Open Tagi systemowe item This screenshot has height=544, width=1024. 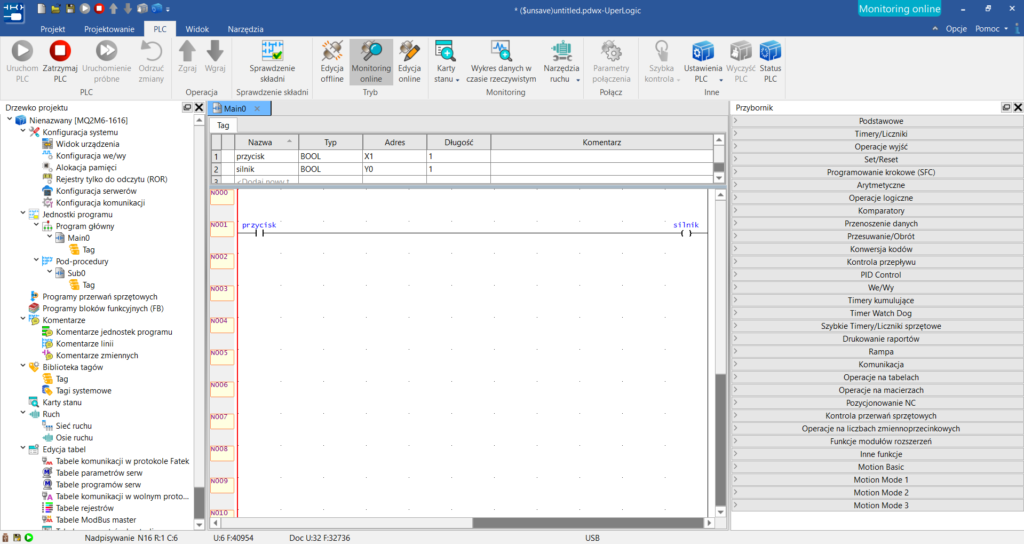[x=84, y=391]
